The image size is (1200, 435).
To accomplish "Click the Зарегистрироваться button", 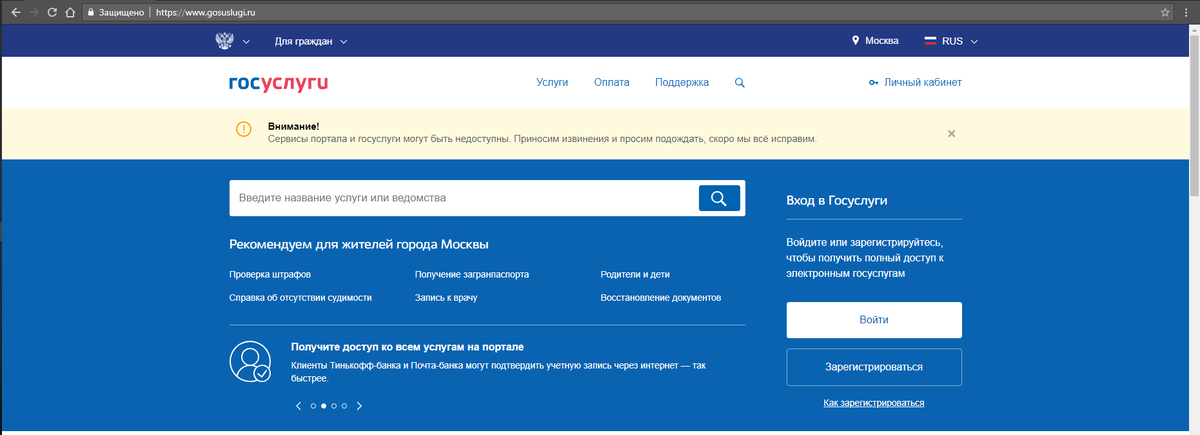I will pyautogui.click(x=874, y=367).
